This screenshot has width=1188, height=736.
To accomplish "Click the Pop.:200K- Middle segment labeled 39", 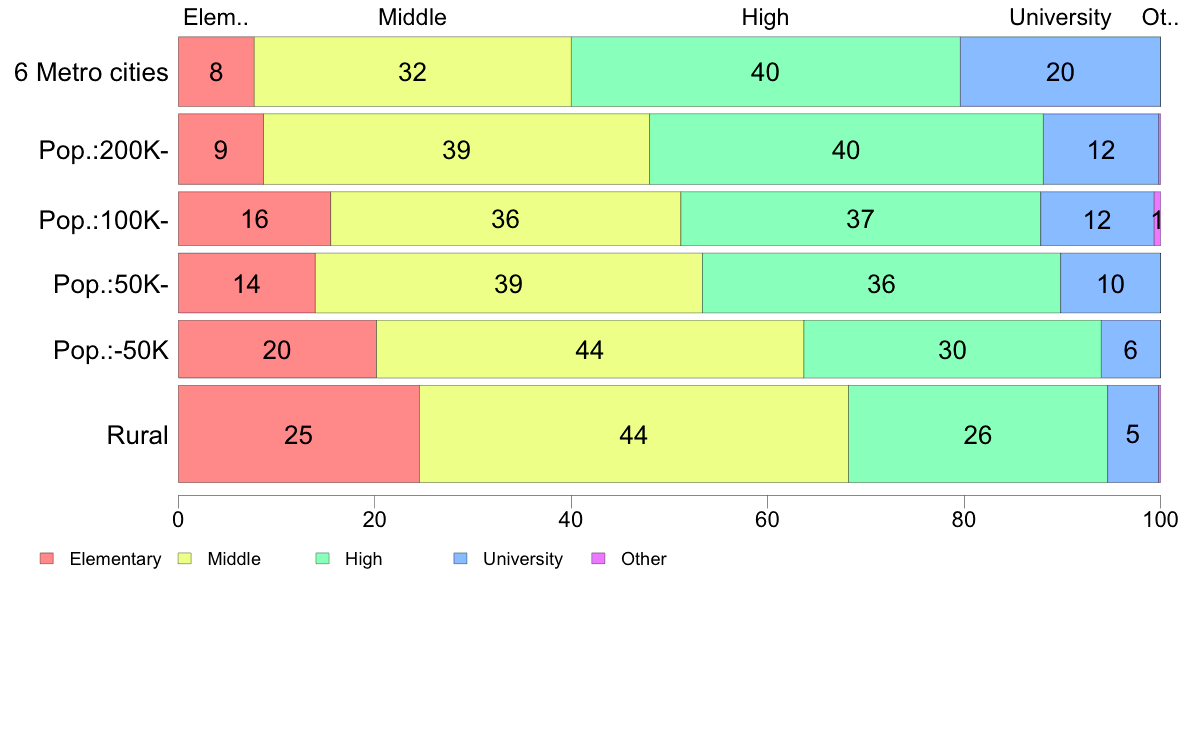I will 456,149.
